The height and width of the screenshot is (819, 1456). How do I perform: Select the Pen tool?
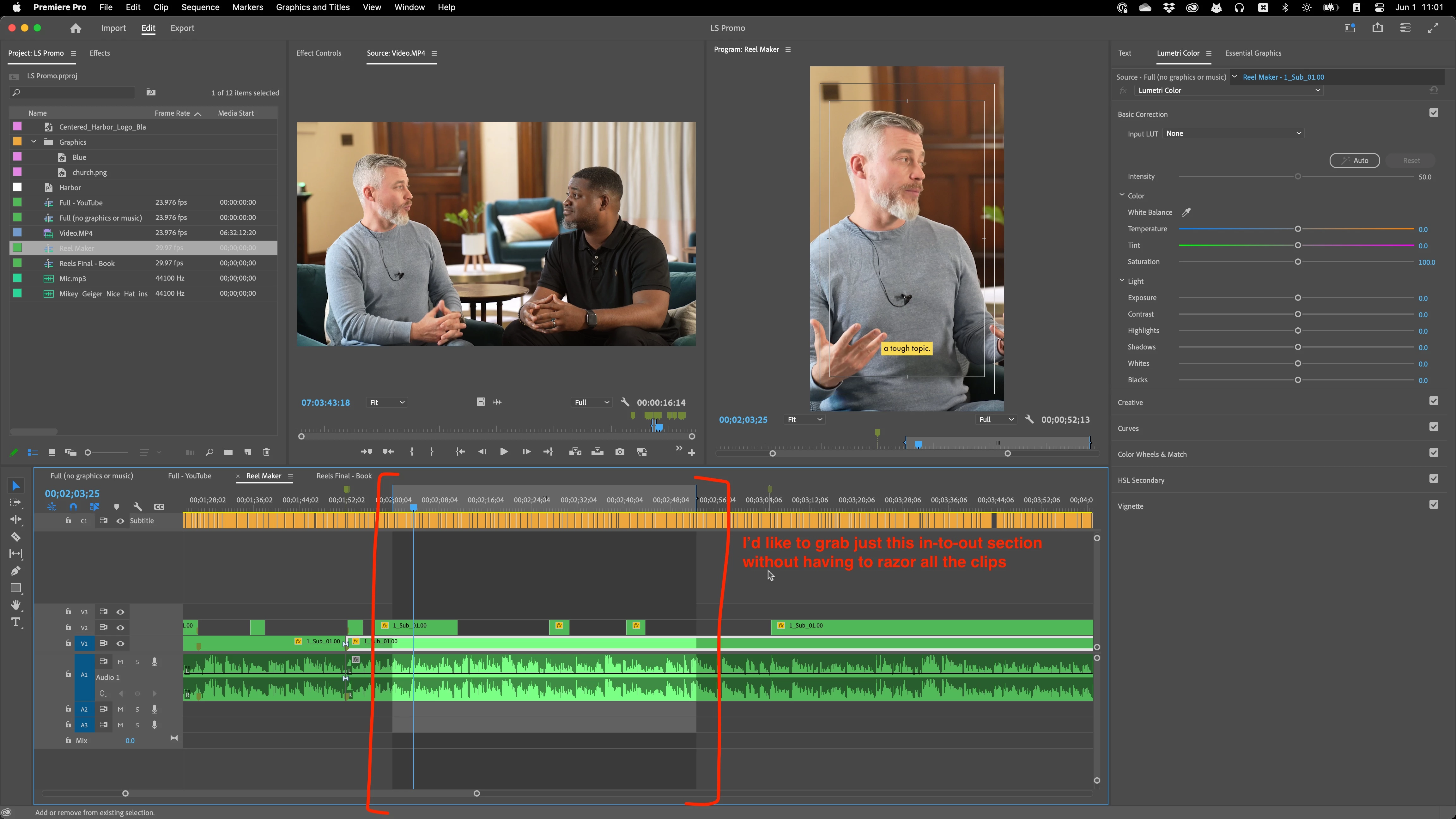pyautogui.click(x=16, y=571)
